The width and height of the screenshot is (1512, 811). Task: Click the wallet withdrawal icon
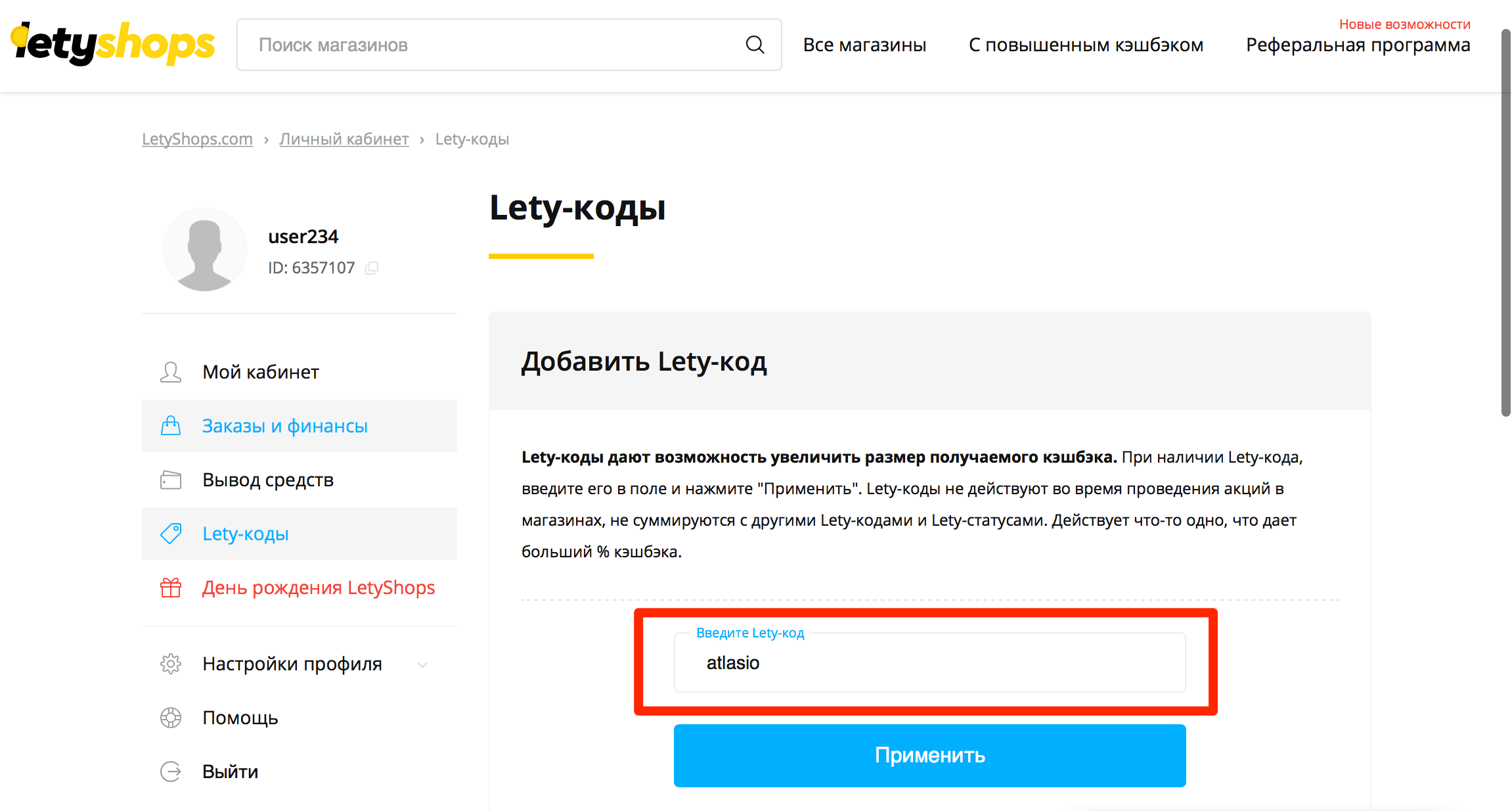[171, 480]
